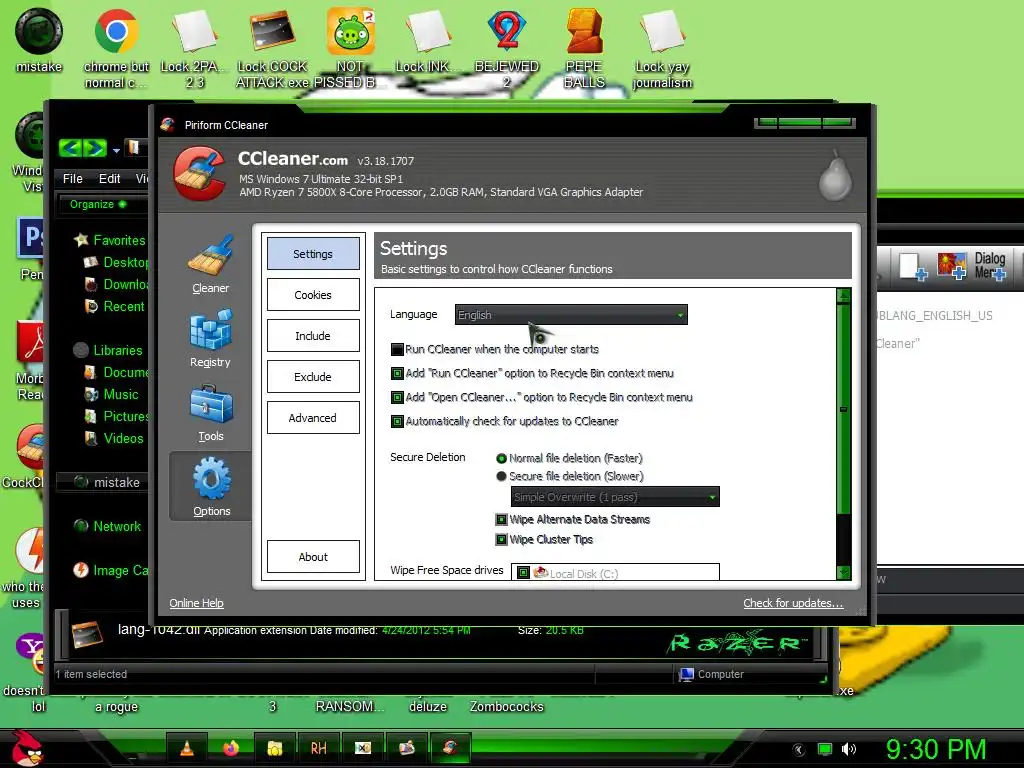1024x768 pixels.
Task: Open the Online Help link
Action: pos(197,603)
